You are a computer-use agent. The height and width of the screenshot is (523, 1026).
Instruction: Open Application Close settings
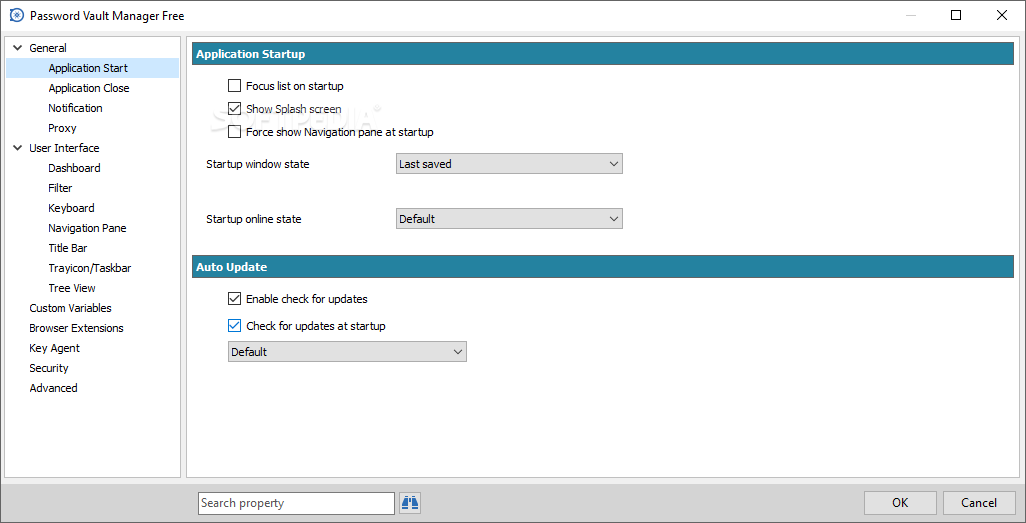pos(89,88)
